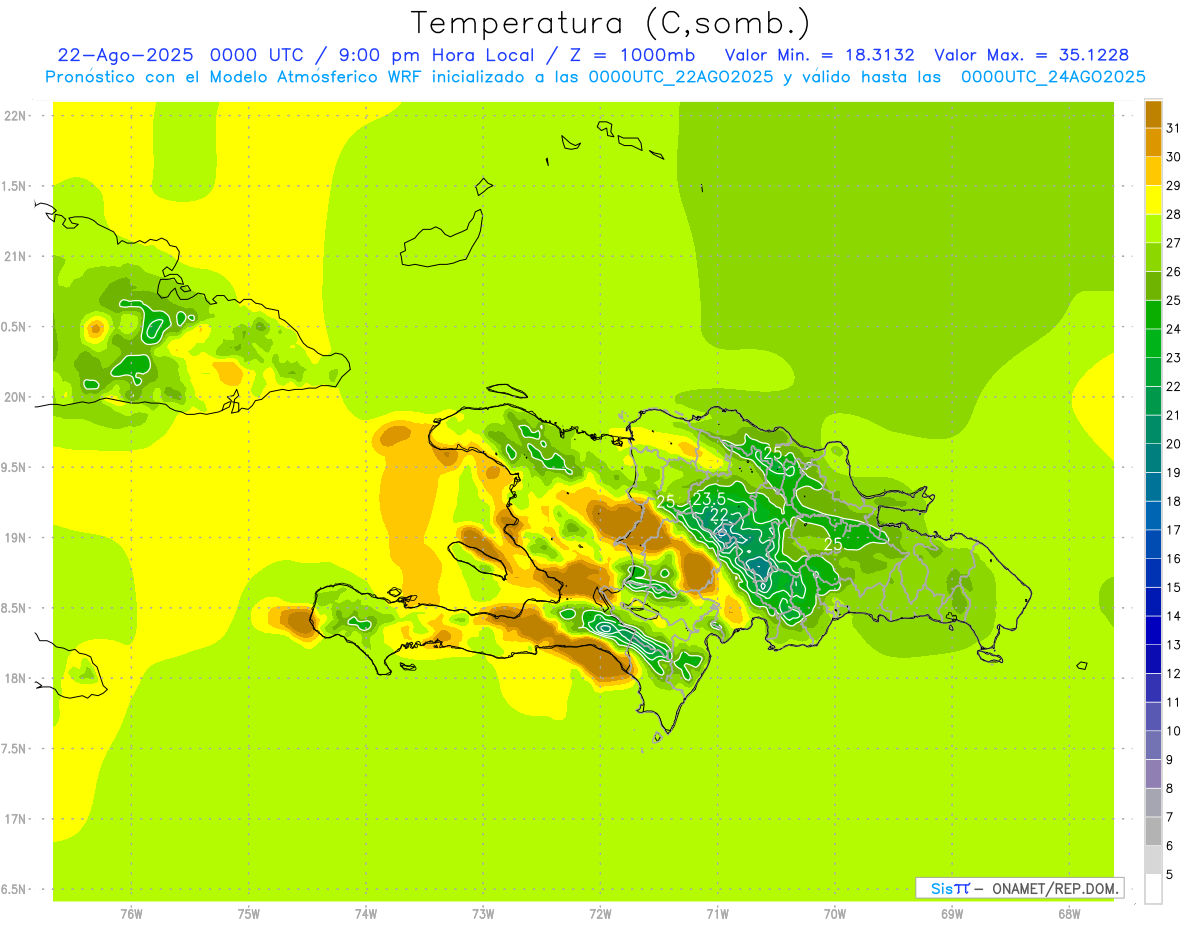The image size is (1200, 927).
Task: Click the colorbar tick label "28"
Action: [1174, 214]
